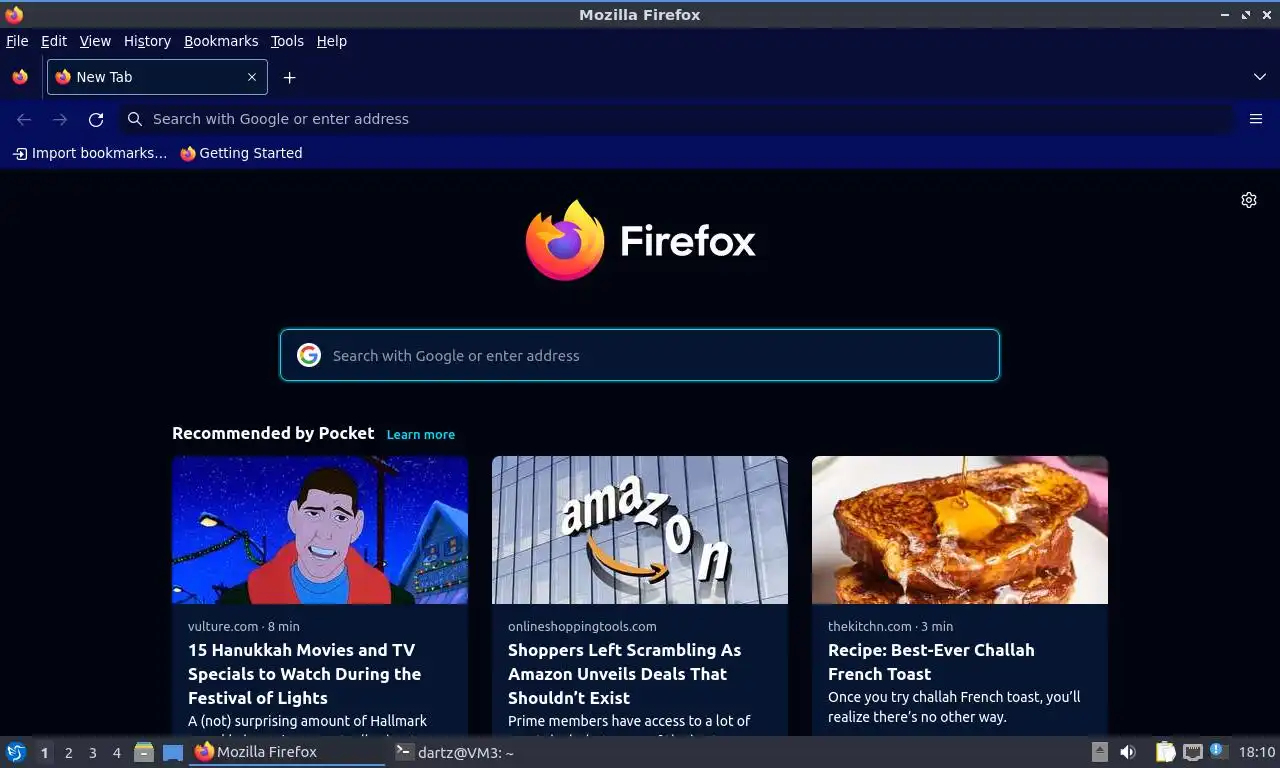This screenshot has width=1280, height=768.
Task: Open the Bookmarks menu
Action: (x=221, y=41)
